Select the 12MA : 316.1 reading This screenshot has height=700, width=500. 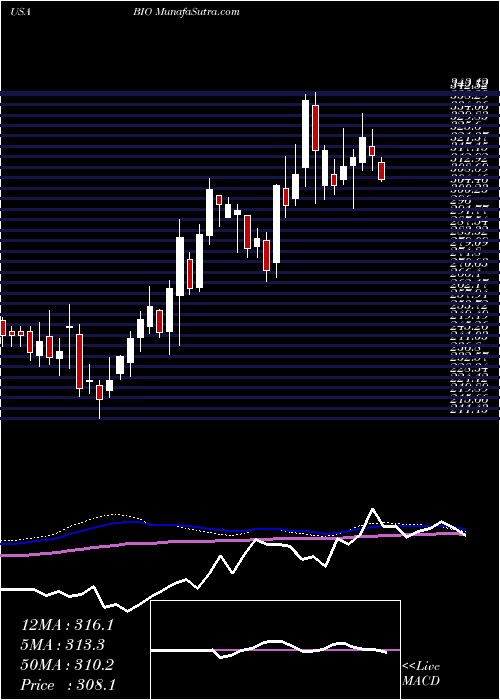tap(67, 625)
